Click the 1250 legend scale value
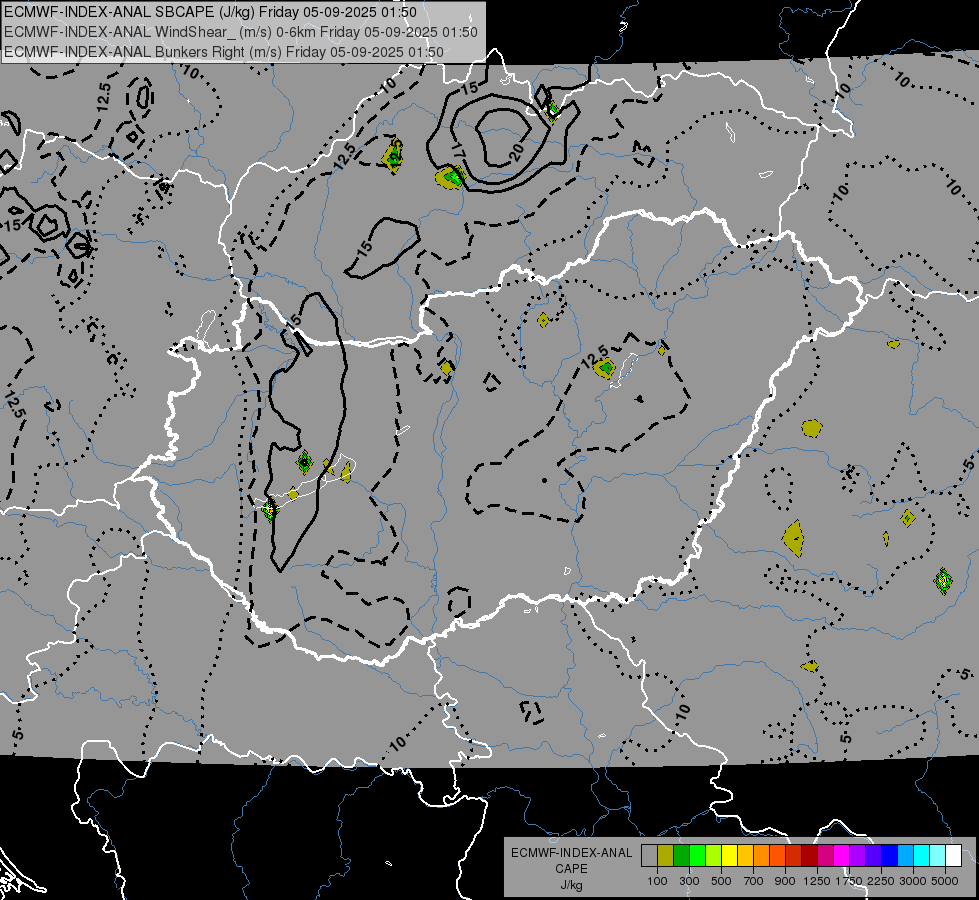The width and height of the screenshot is (979, 900). point(817,881)
